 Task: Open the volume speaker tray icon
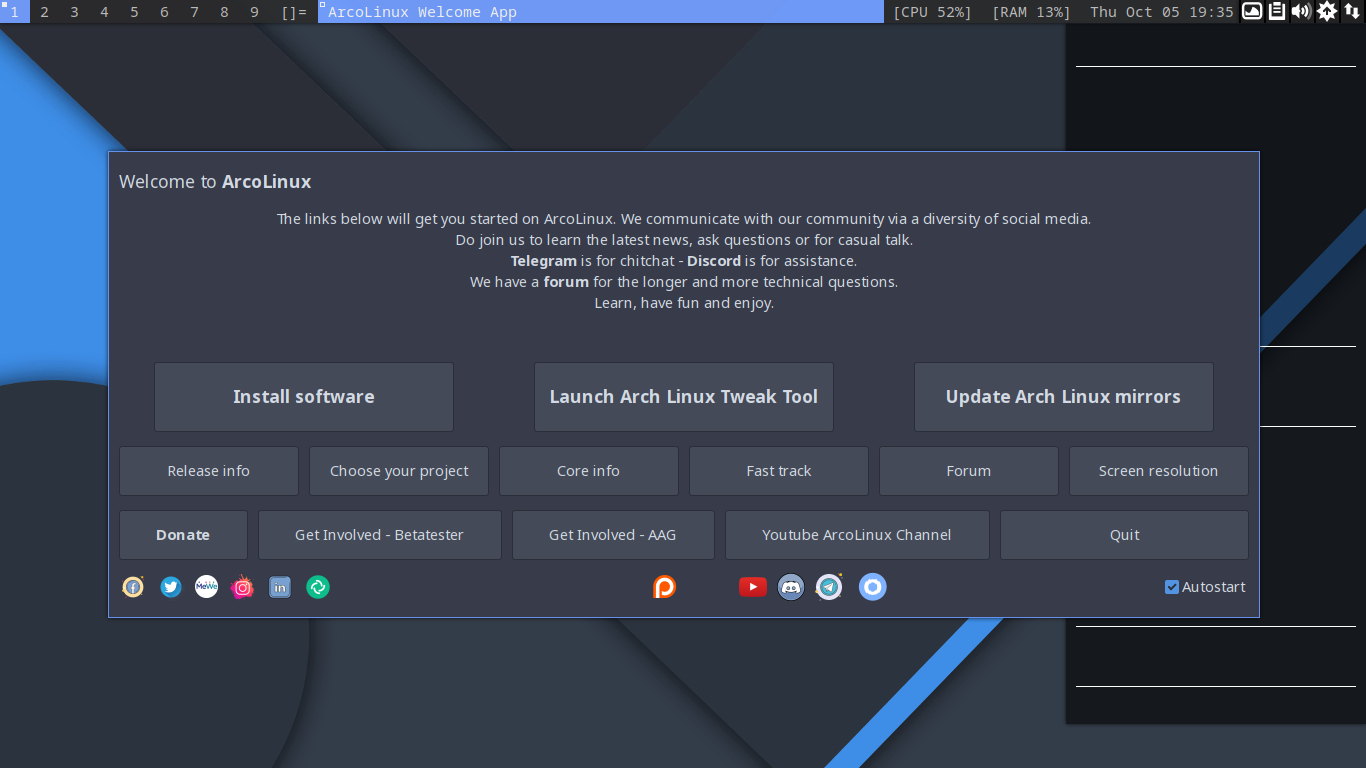point(1301,11)
